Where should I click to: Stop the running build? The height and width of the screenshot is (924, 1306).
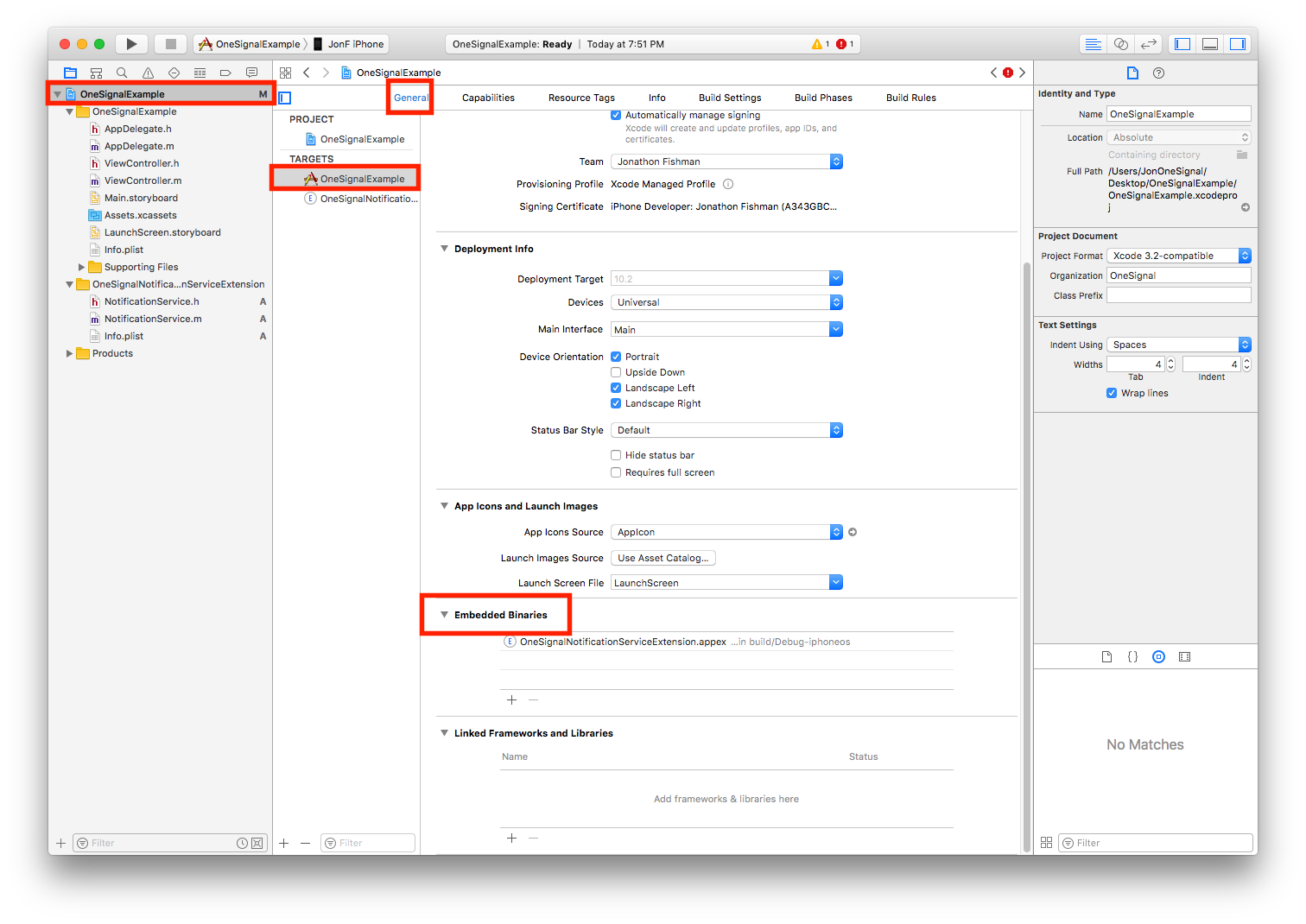click(170, 44)
